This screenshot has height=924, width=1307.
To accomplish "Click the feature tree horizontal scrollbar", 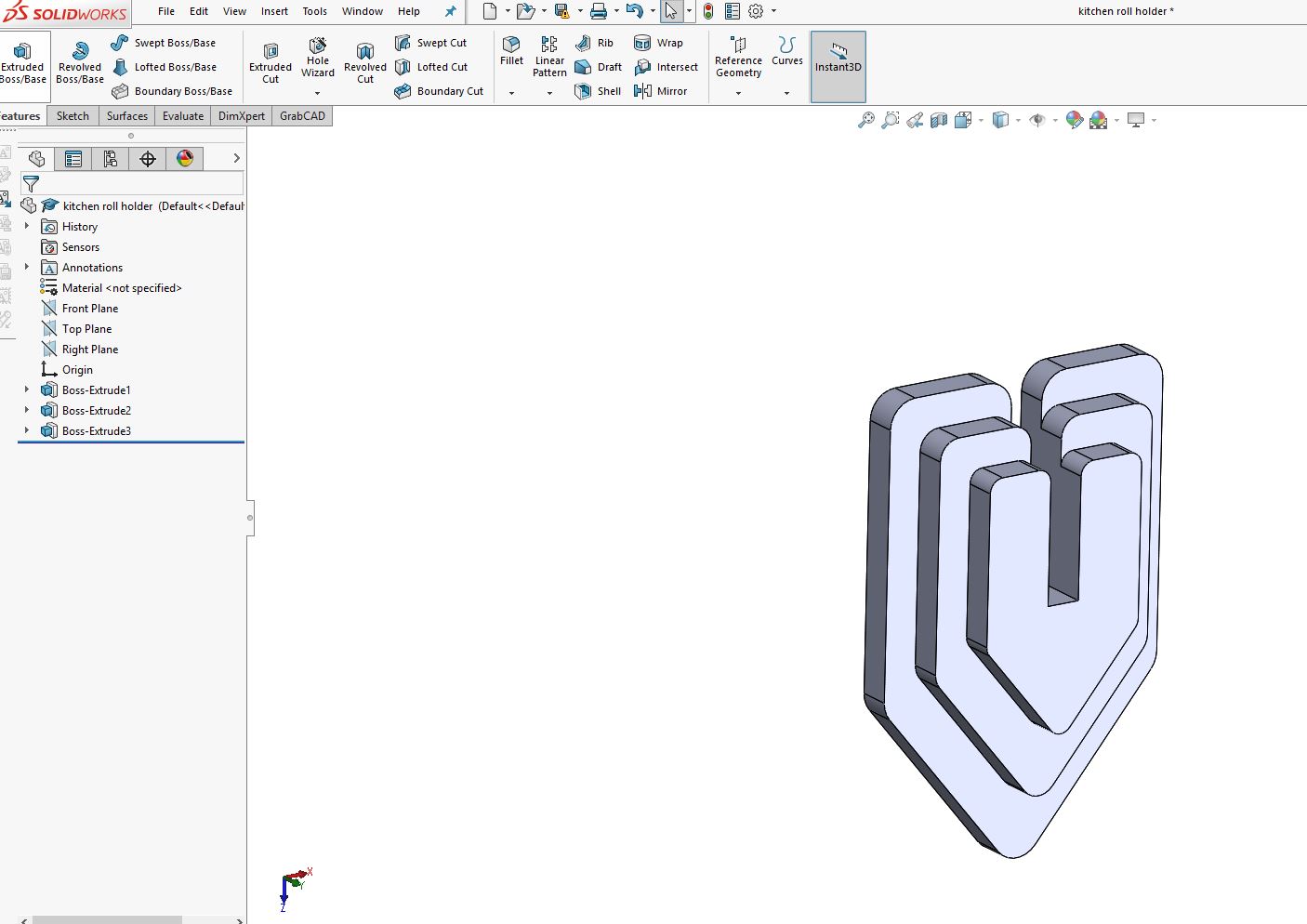I will pos(107,920).
